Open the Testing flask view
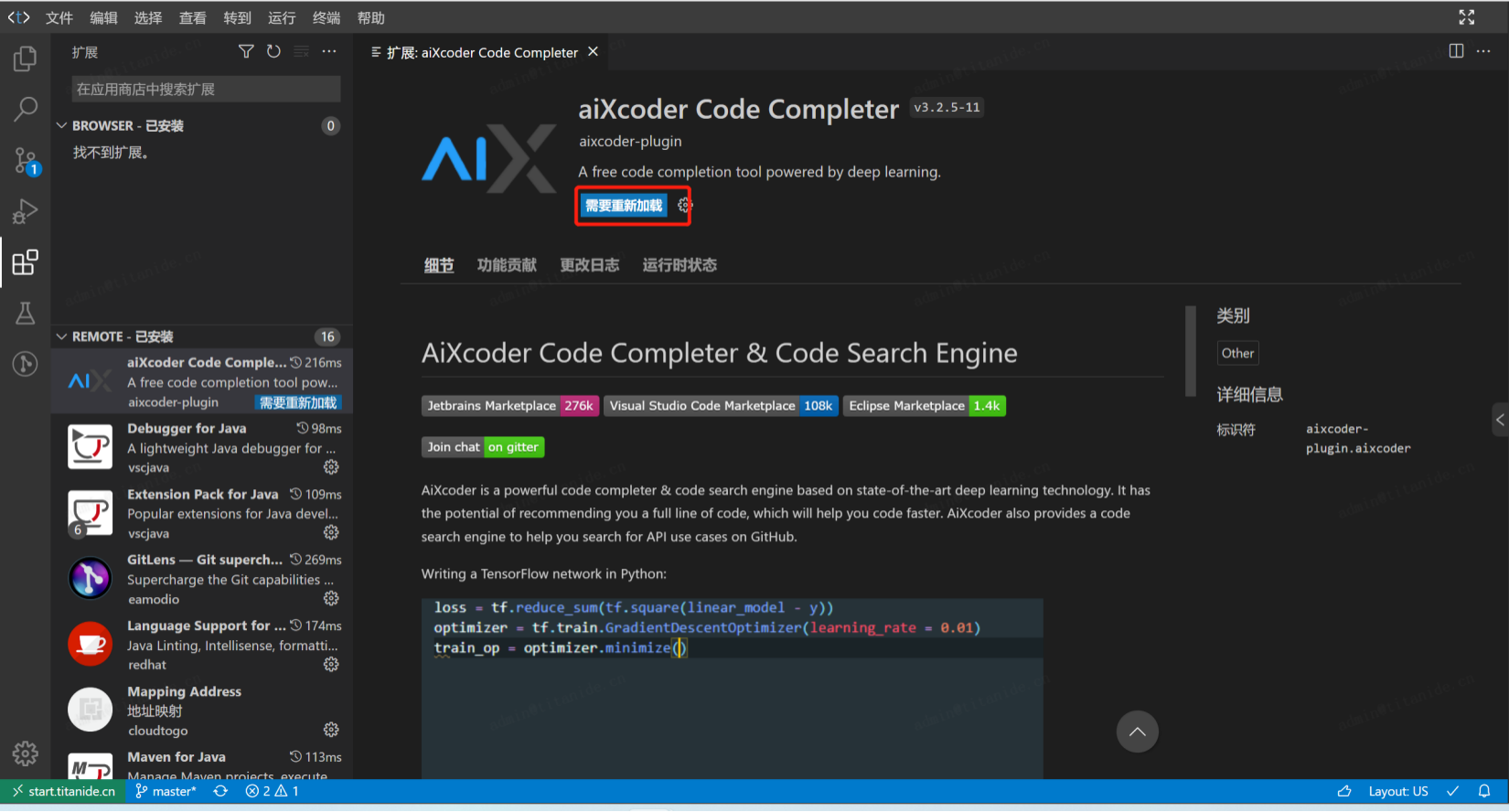1509x812 pixels. point(25,314)
